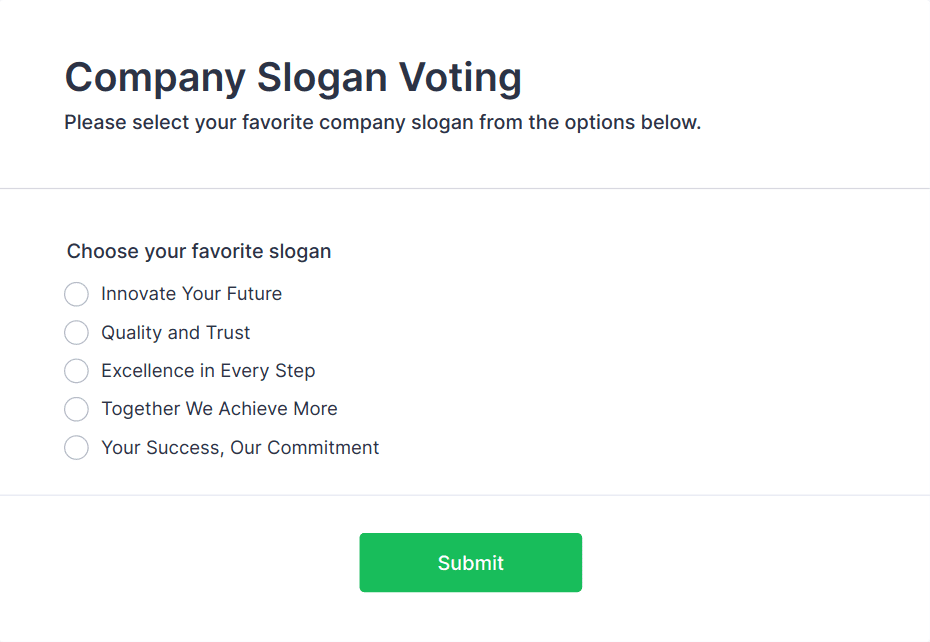Click the 'Together We Achieve More' label text

219,409
